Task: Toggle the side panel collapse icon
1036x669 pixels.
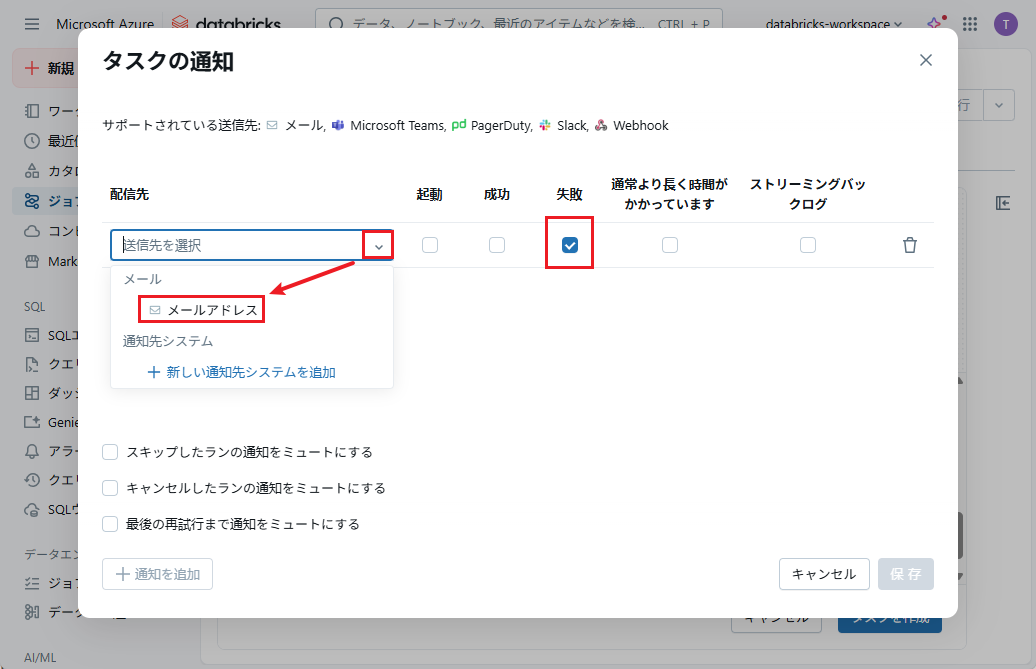Action: pos(1002,203)
